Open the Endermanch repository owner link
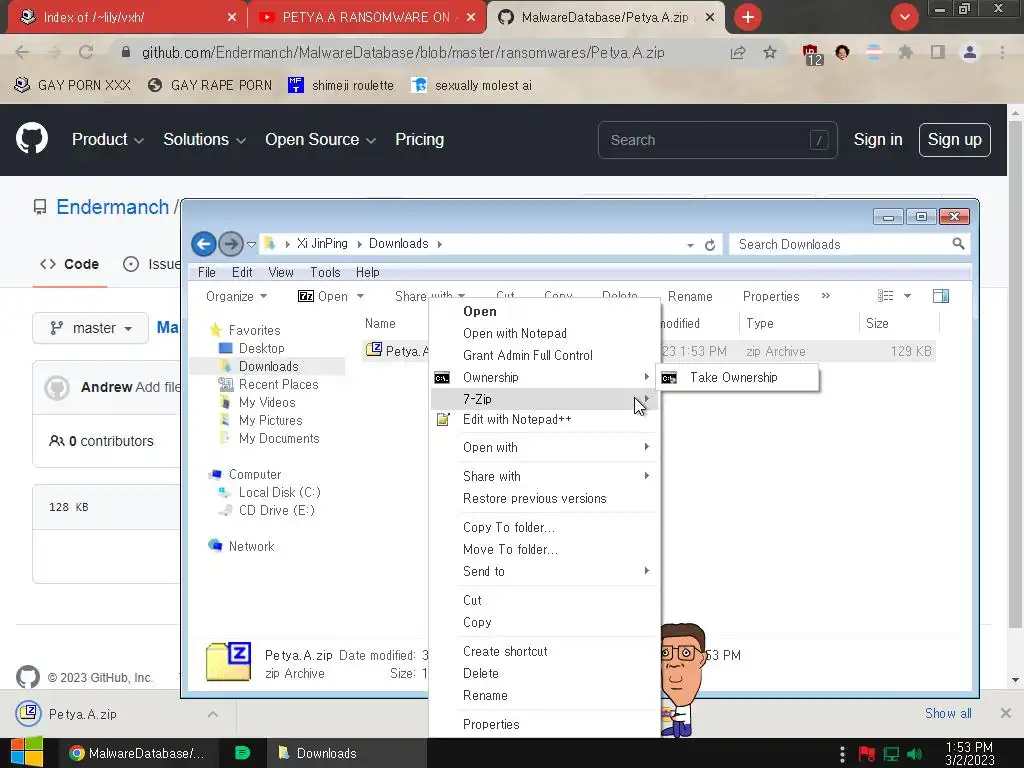Screen dimensions: 1024x768 click(112, 207)
